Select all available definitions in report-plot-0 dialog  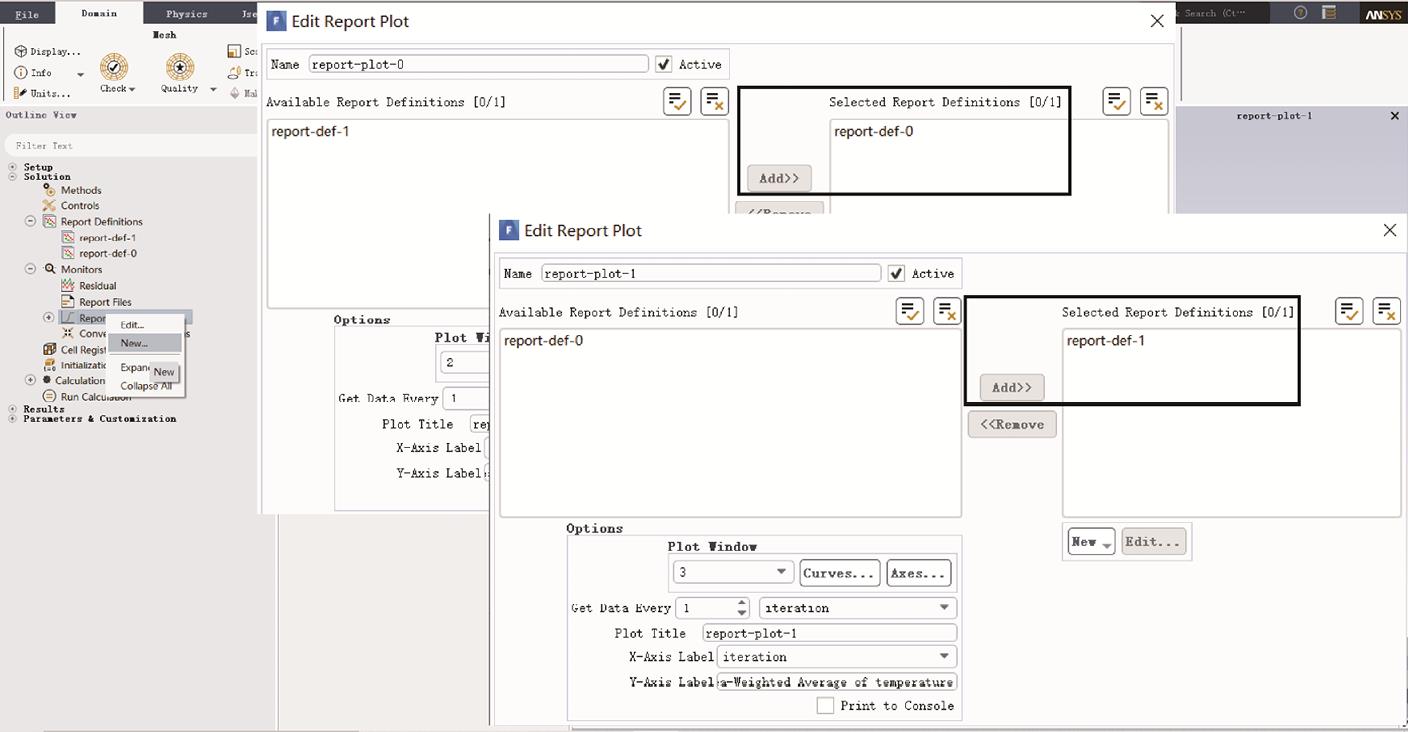tap(677, 101)
